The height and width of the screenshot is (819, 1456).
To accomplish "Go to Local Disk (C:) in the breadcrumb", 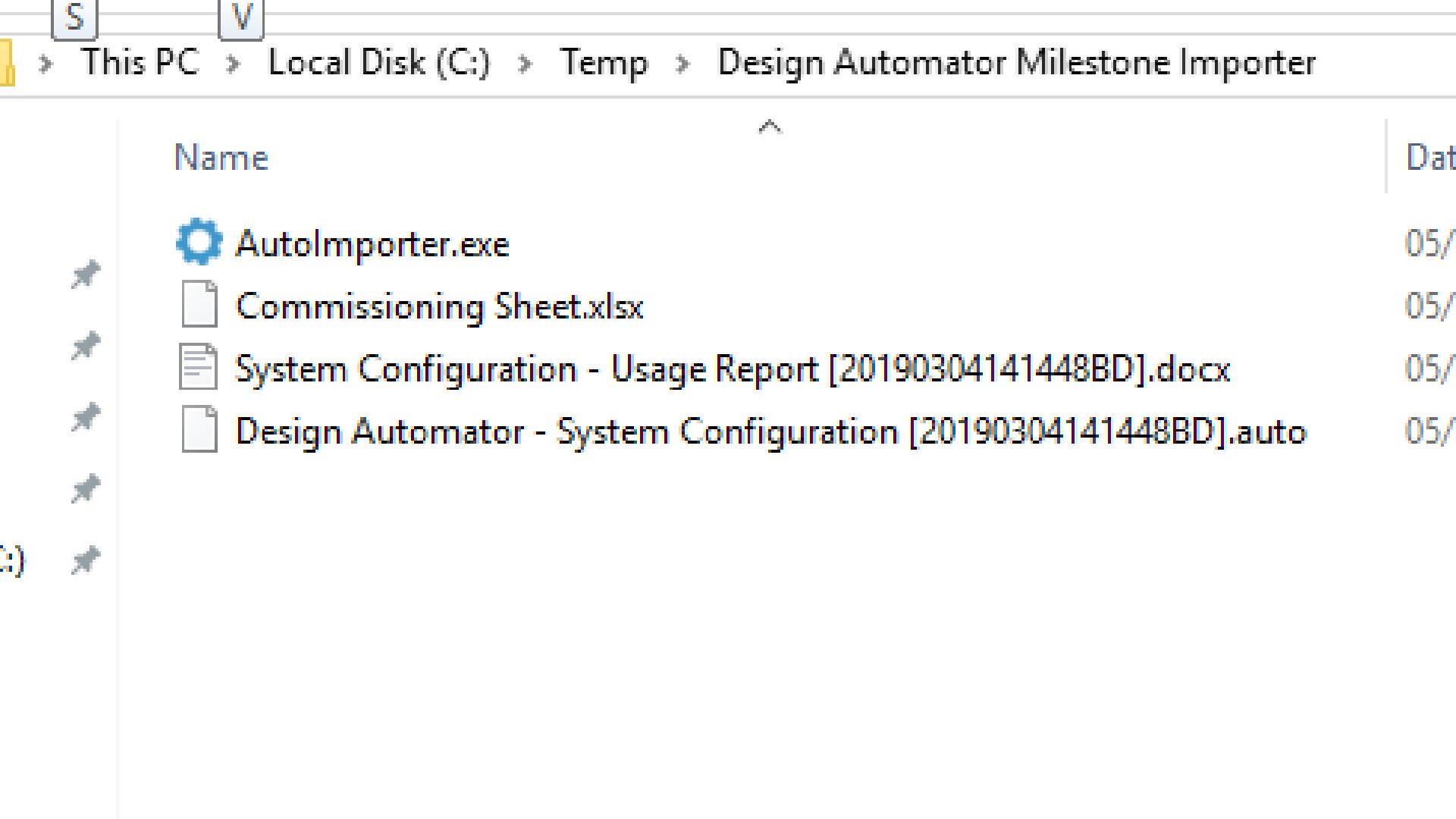I will (379, 62).
